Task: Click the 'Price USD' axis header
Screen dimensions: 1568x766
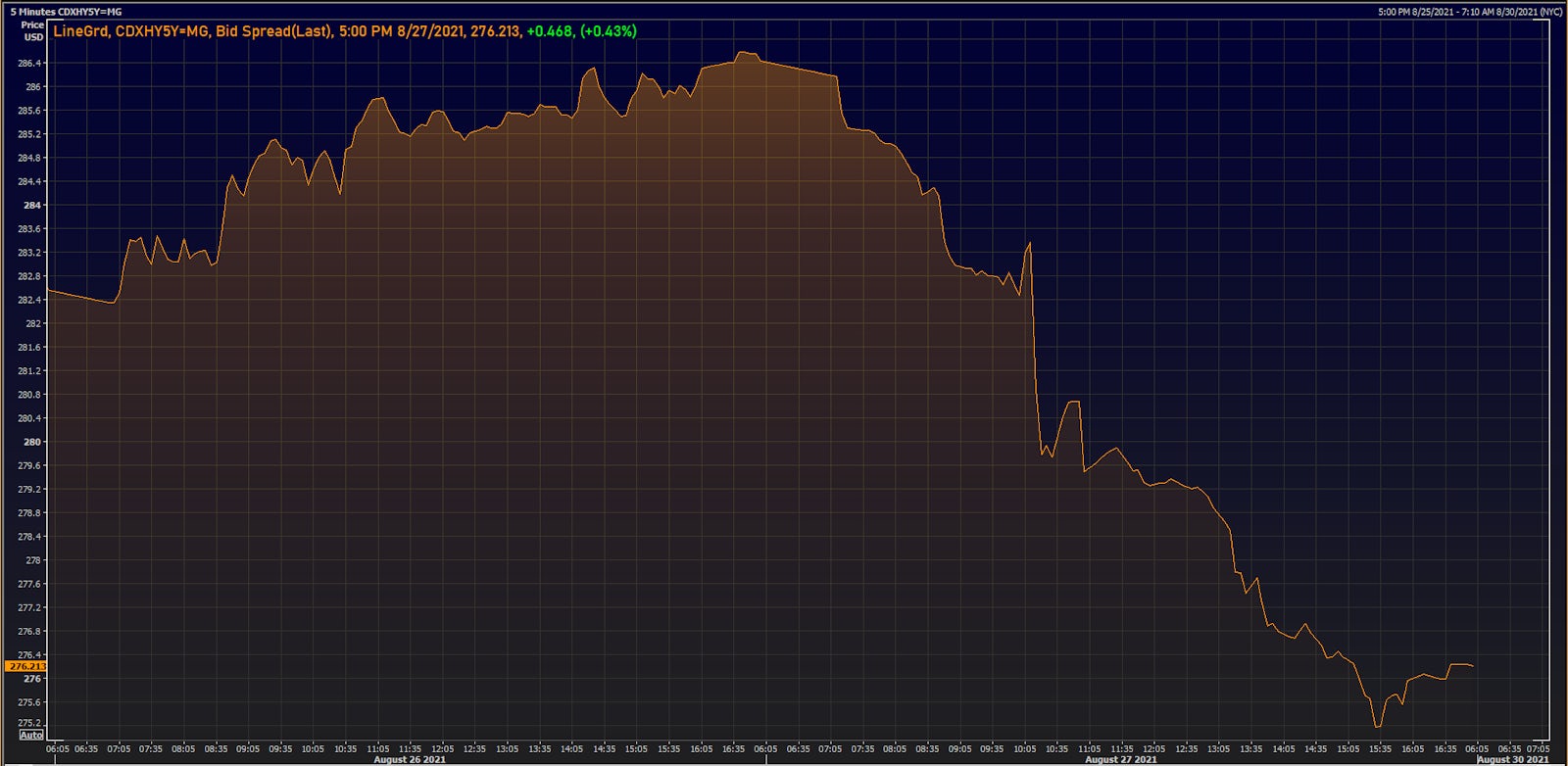Action: (x=32, y=31)
